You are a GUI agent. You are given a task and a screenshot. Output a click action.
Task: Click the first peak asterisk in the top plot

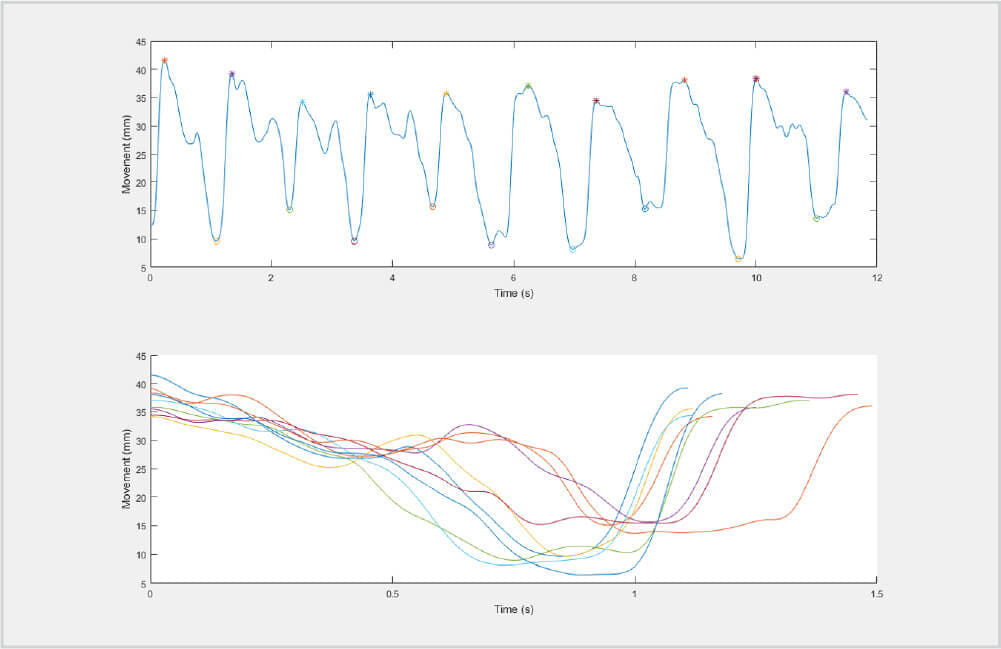165,60
